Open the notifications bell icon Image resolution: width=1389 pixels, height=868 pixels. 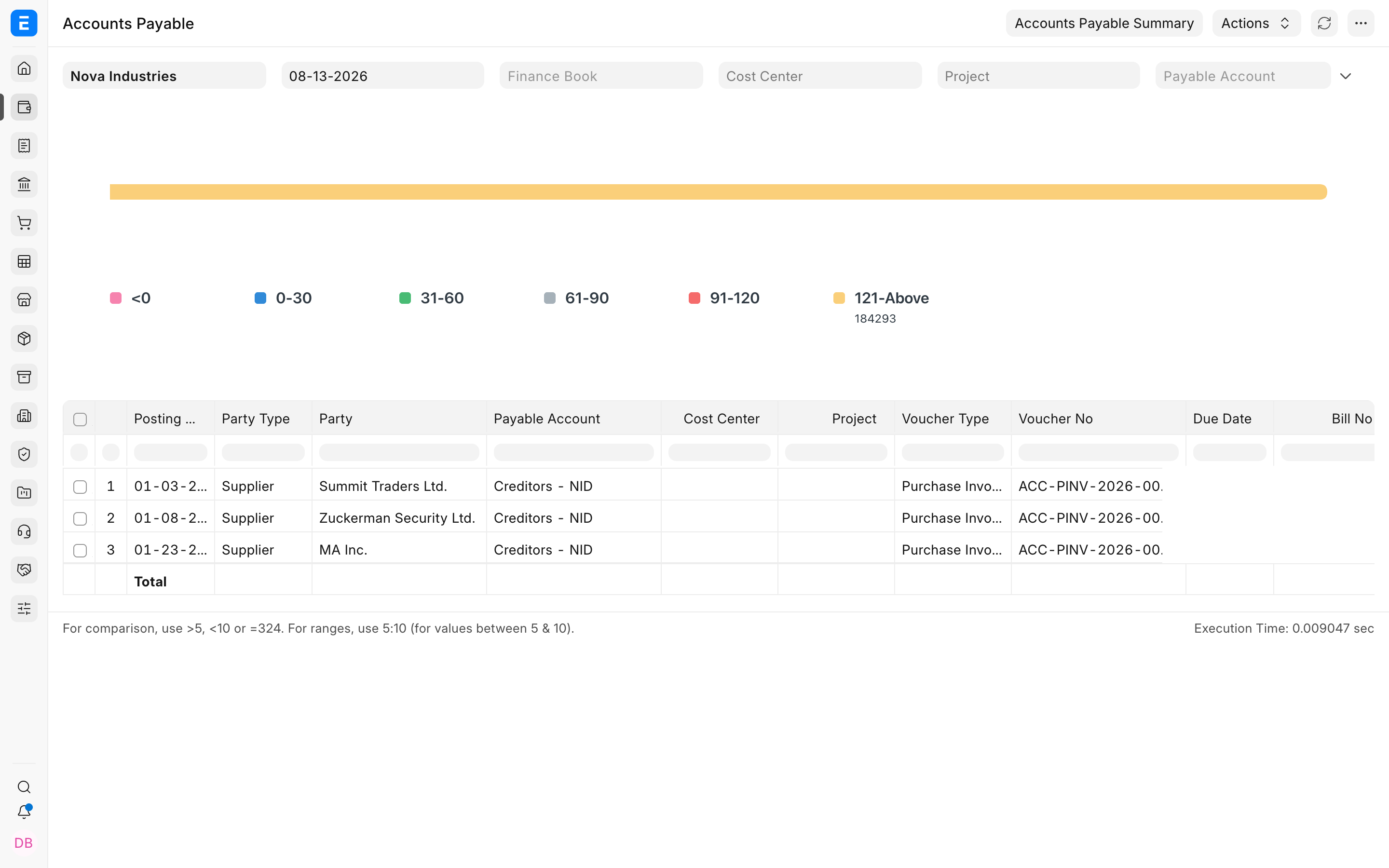(x=24, y=812)
